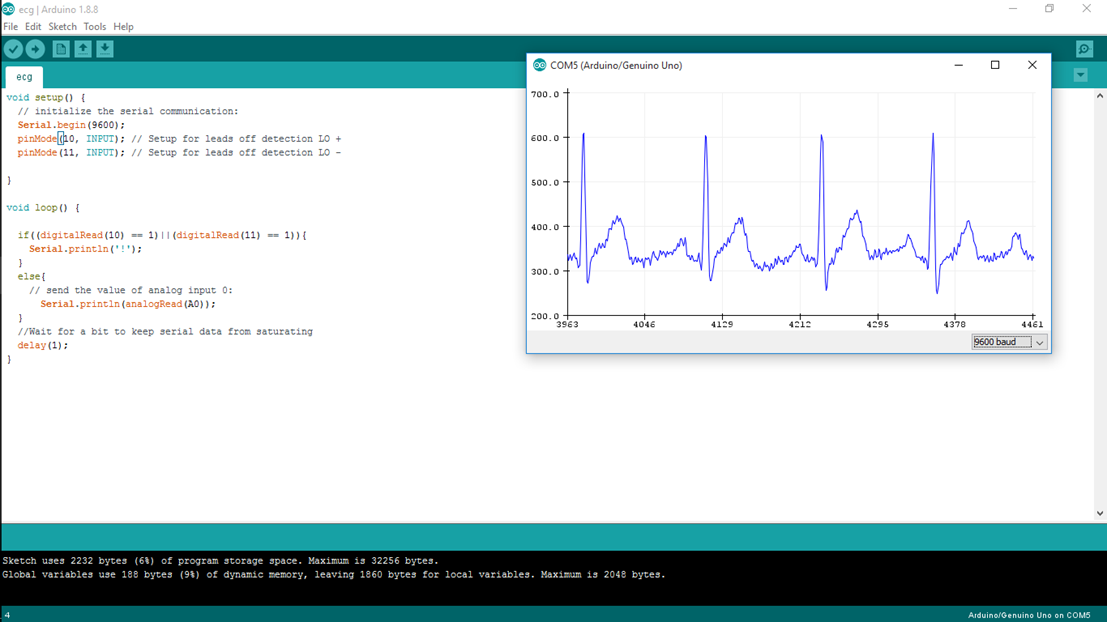Open the tab options dropdown arrow
The height and width of the screenshot is (622, 1107).
pos(1080,75)
